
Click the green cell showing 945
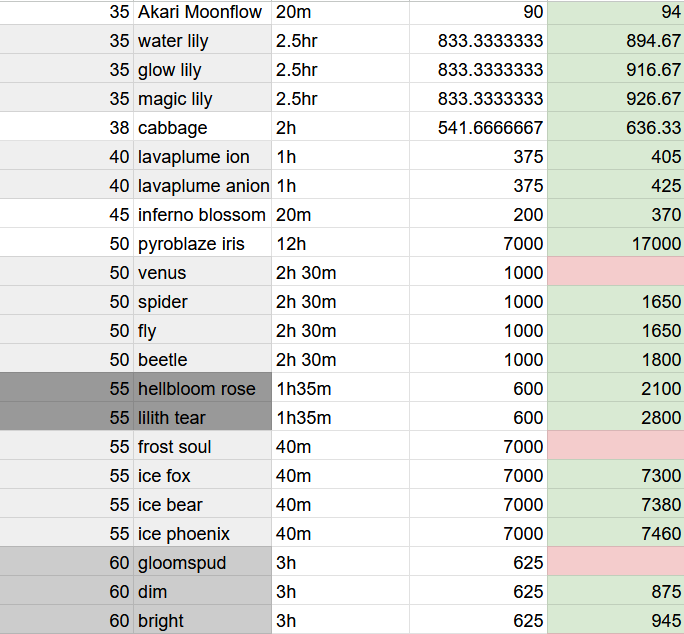(x=616, y=621)
